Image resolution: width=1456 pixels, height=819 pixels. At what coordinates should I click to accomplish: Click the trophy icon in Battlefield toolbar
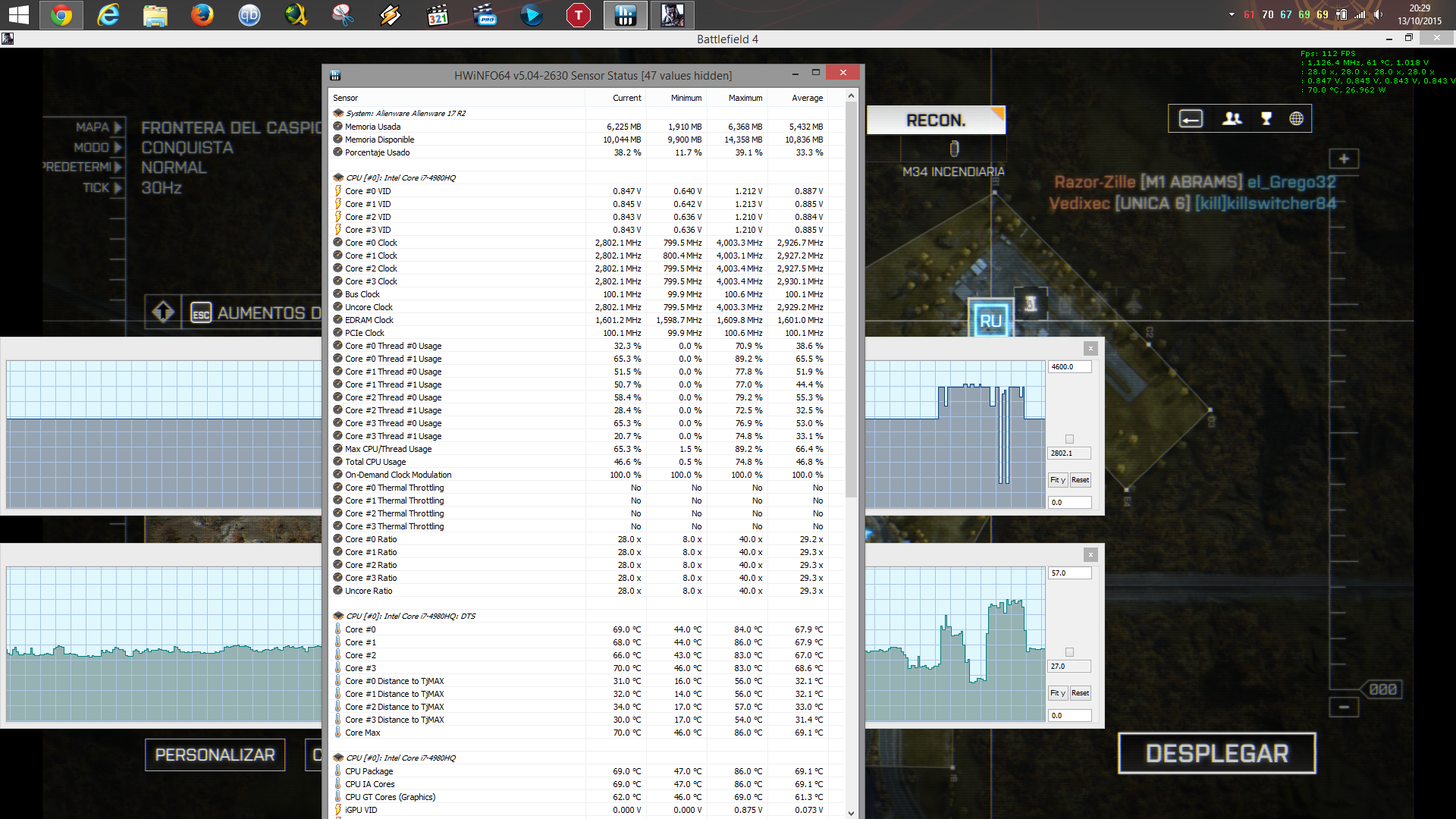[1266, 118]
